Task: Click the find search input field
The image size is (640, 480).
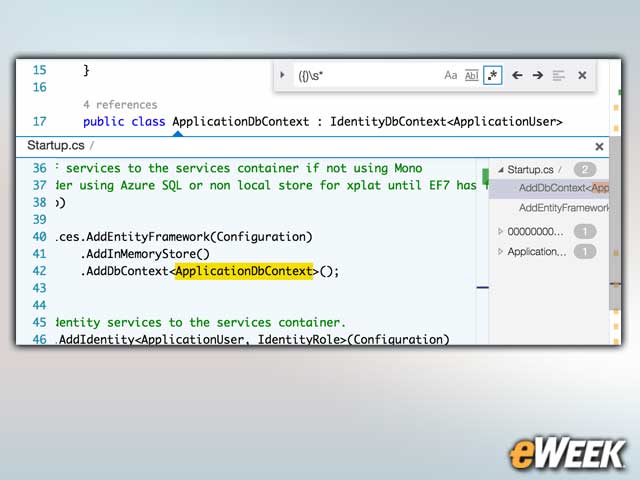Action: pos(365,76)
